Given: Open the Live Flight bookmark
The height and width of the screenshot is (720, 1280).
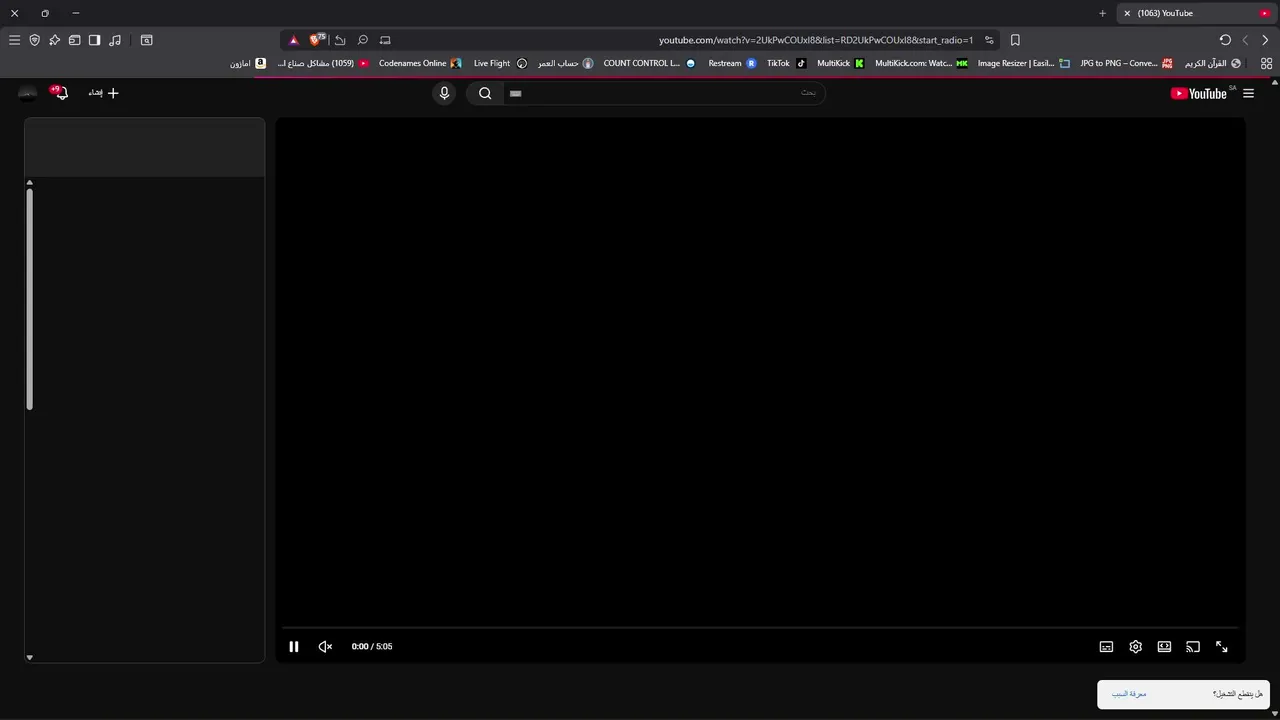Looking at the screenshot, I should [x=500, y=63].
